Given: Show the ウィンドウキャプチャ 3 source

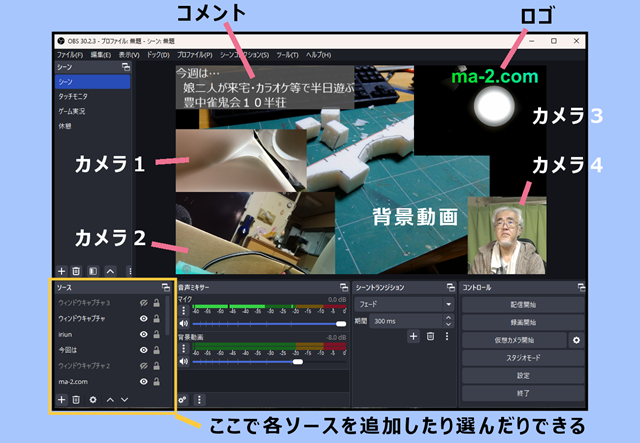Looking at the screenshot, I should (x=144, y=303).
